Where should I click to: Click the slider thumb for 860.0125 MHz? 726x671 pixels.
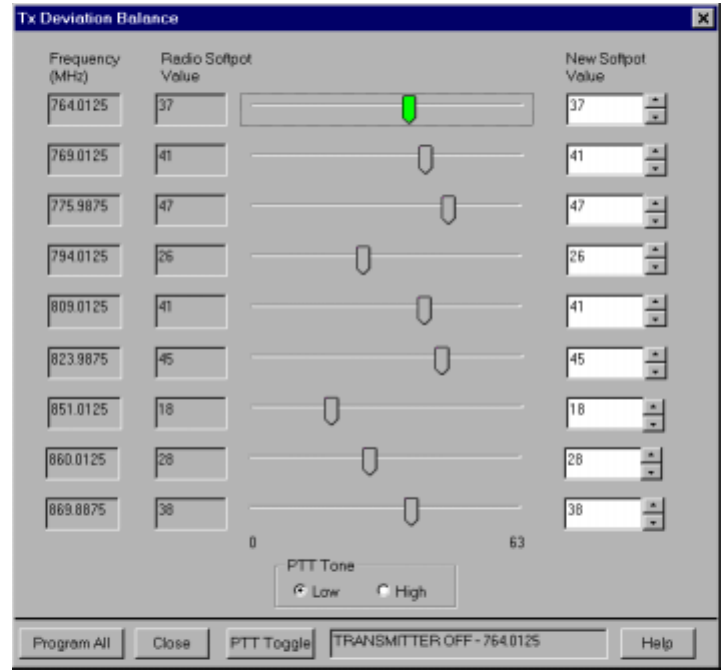point(369,461)
